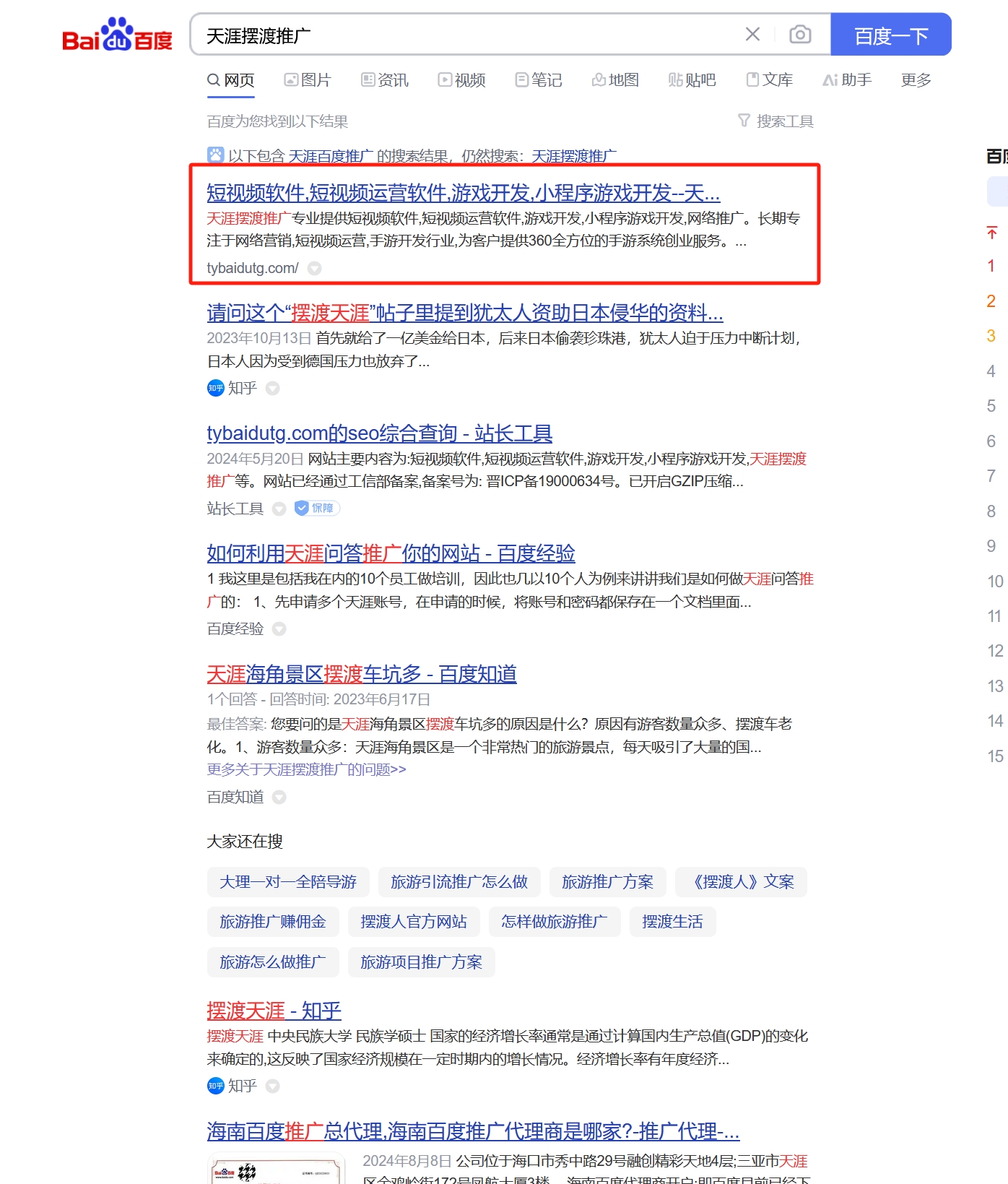Screen dimensions: 1008x1184
Task: Switch to the 地图 tab
Action: click(616, 79)
